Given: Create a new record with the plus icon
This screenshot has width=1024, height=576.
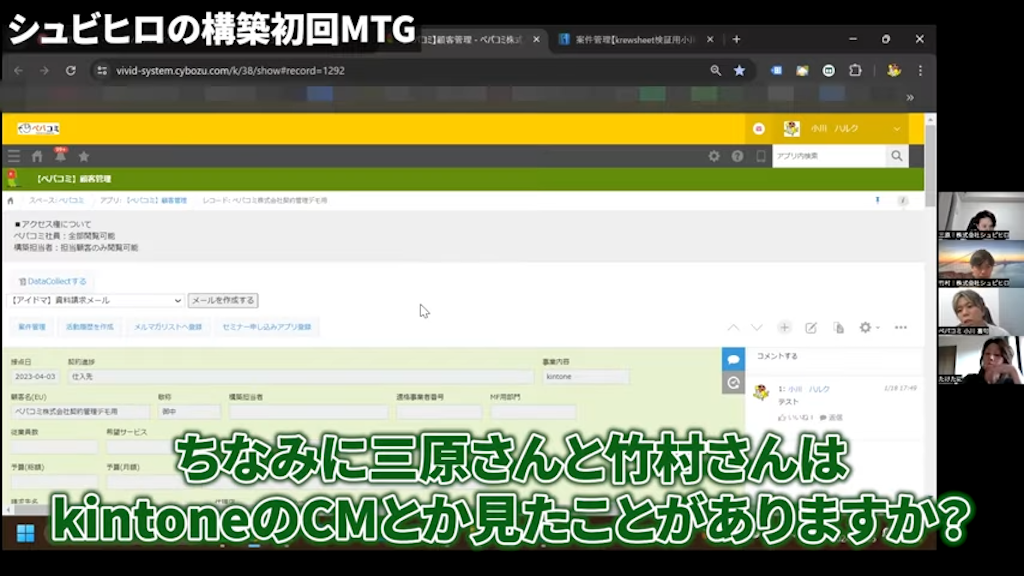Looking at the screenshot, I should tap(785, 327).
